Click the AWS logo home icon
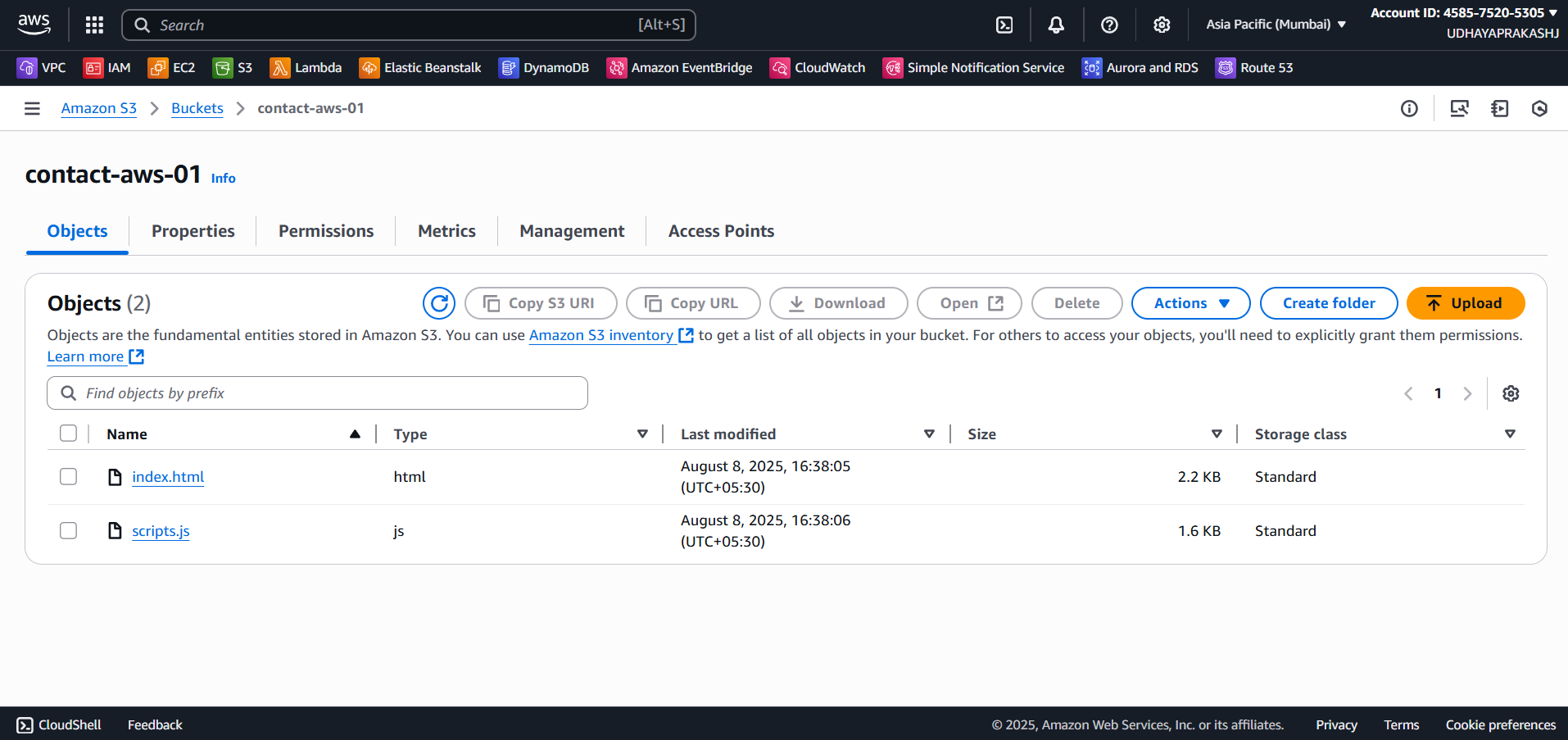Image resolution: width=1568 pixels, height=740 pixels. [34, 25]
